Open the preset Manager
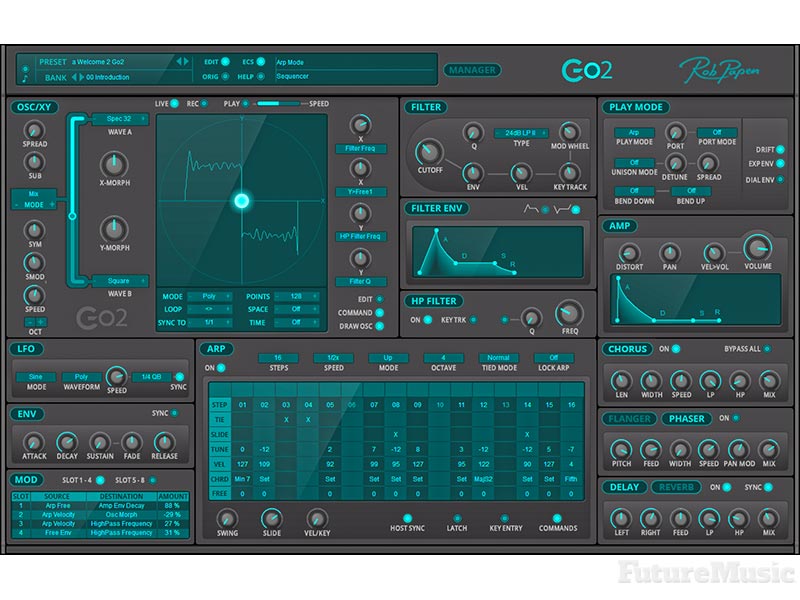 pyautogui.click(x=472, y=70)
